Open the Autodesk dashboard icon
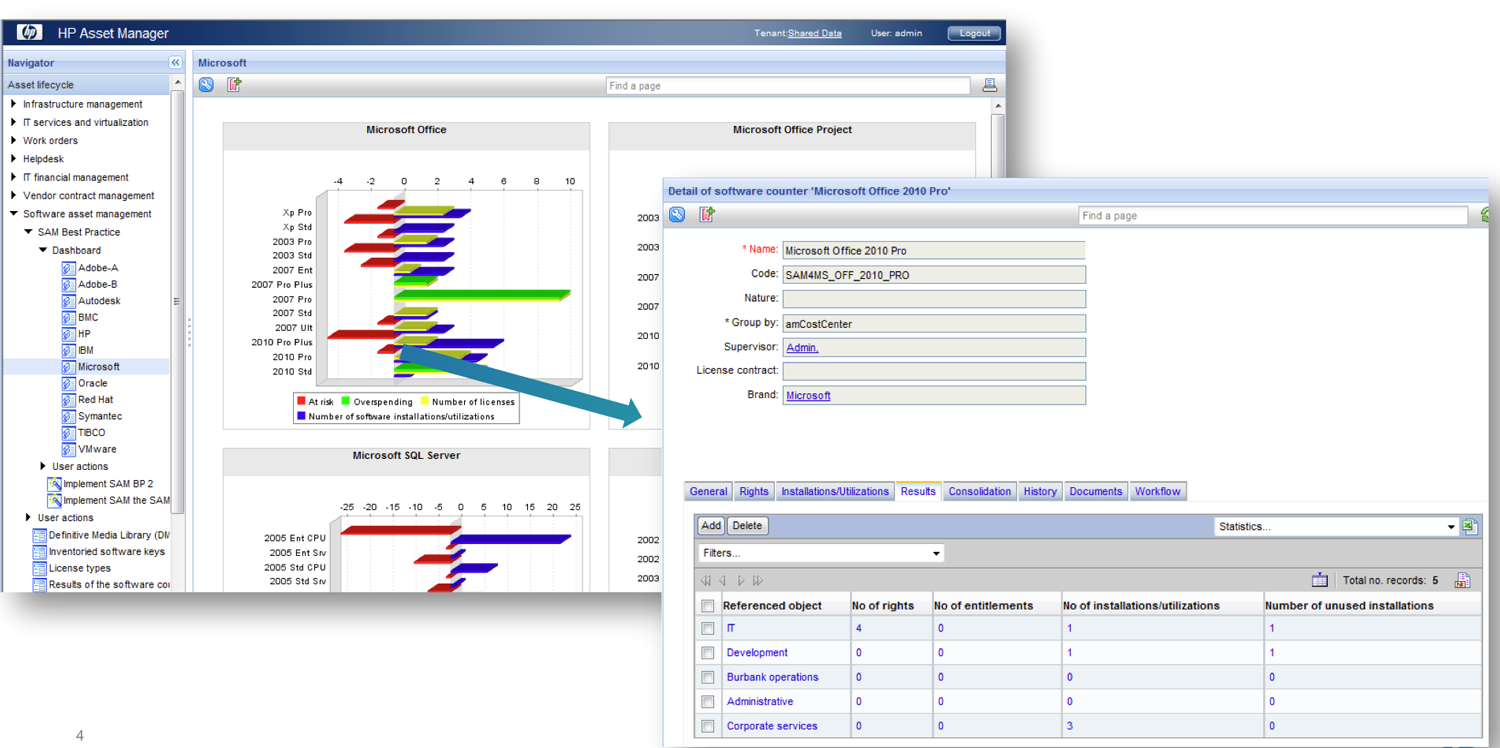 [68, 301]
